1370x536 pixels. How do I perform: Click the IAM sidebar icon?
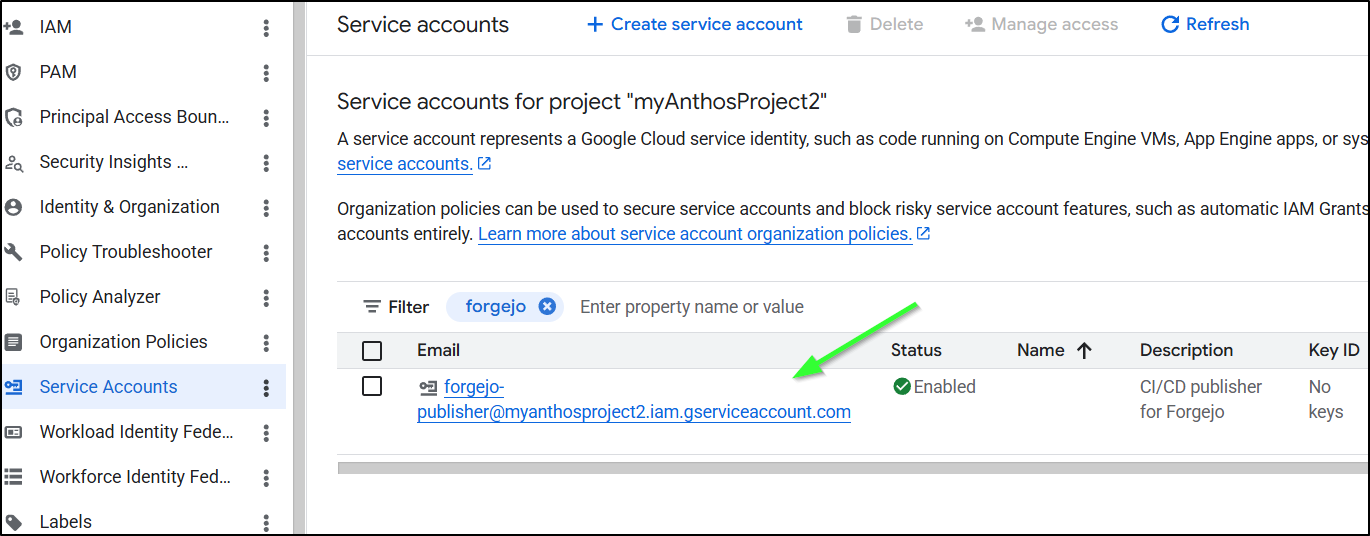coord(14,27)
